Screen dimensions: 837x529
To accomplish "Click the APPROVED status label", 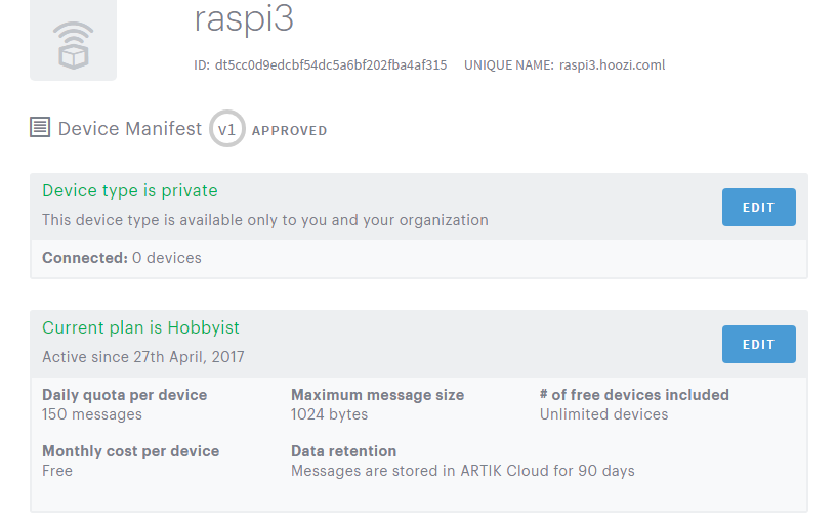I will tap(289, 131).
